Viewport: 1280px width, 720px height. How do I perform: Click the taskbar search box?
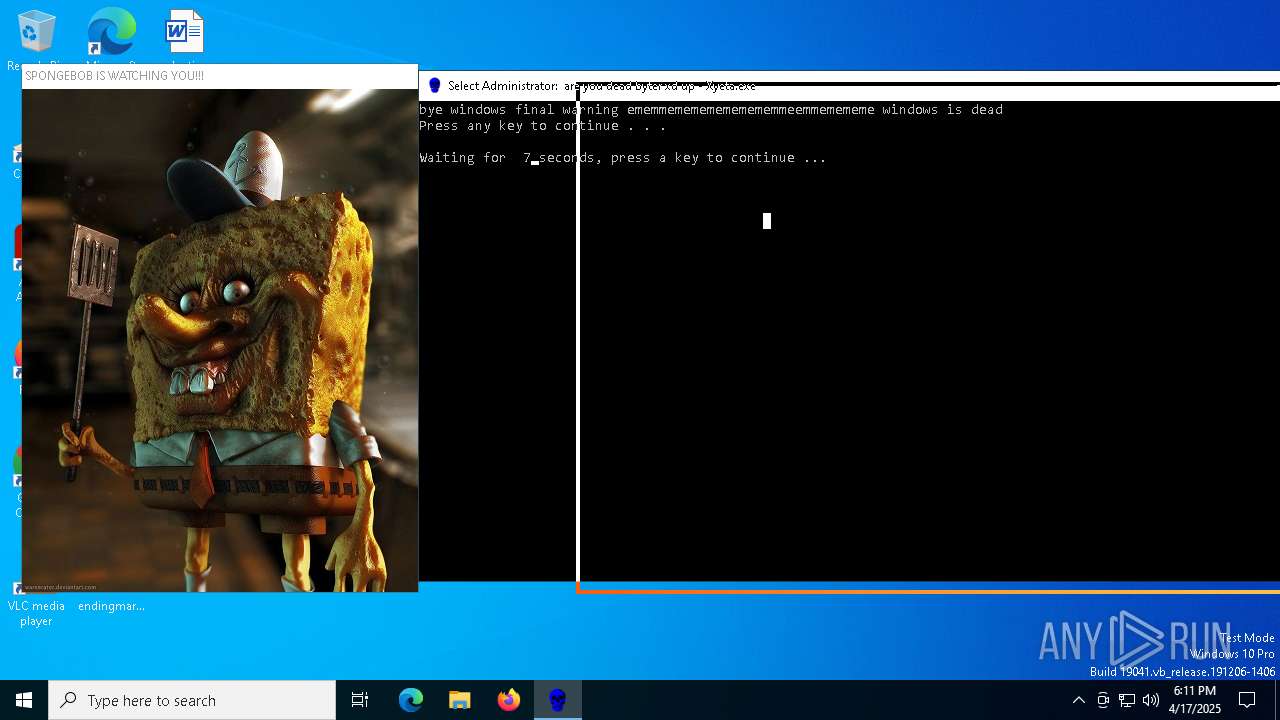(192, 700)
